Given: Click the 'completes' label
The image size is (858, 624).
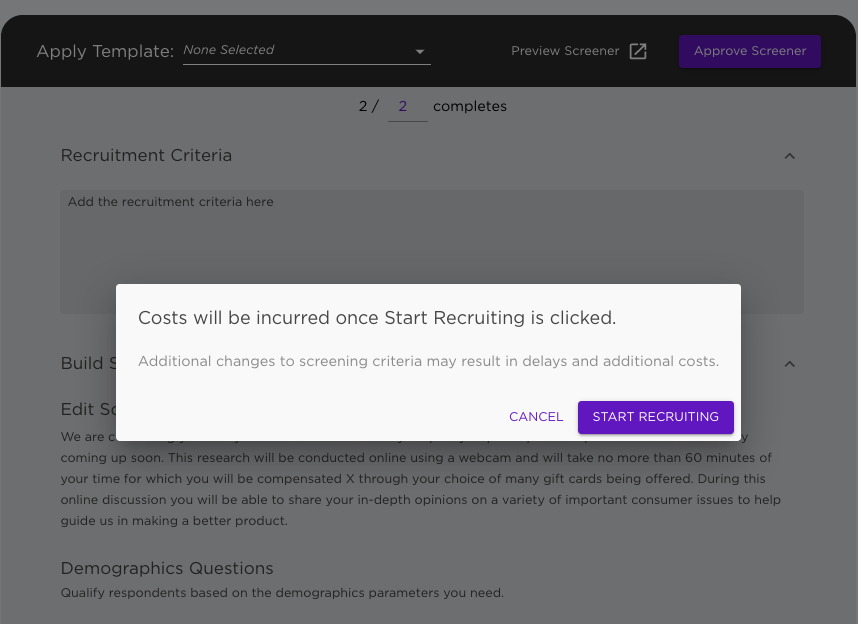Looking at the screenshot, I should click(x=469, y=106).
